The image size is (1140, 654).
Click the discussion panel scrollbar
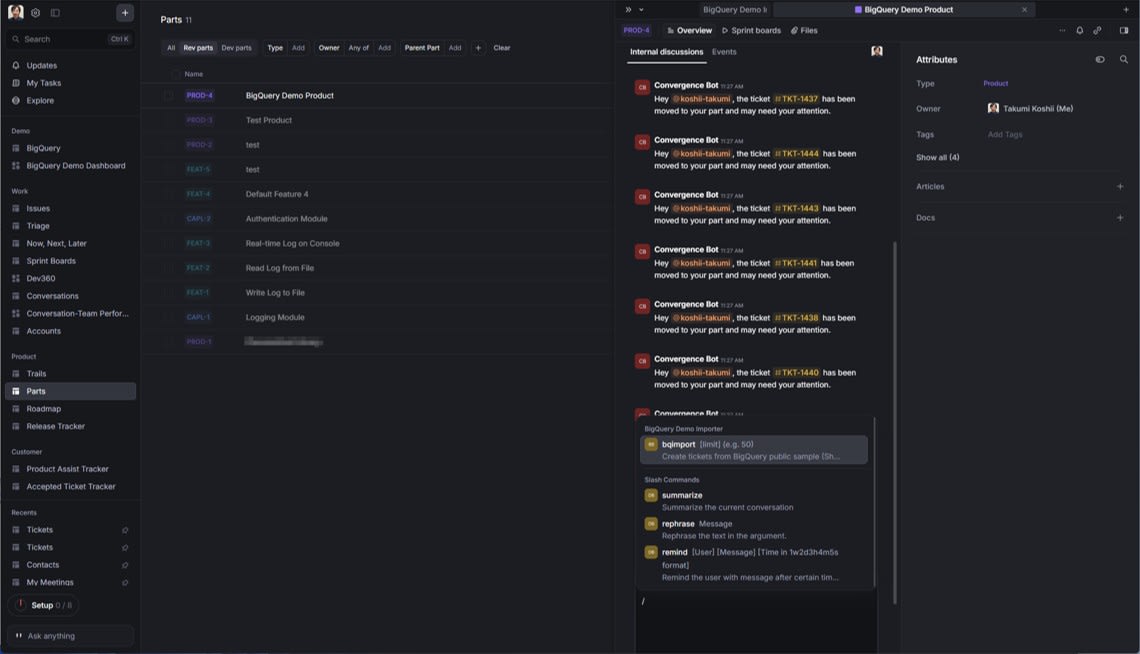[895, 420]
